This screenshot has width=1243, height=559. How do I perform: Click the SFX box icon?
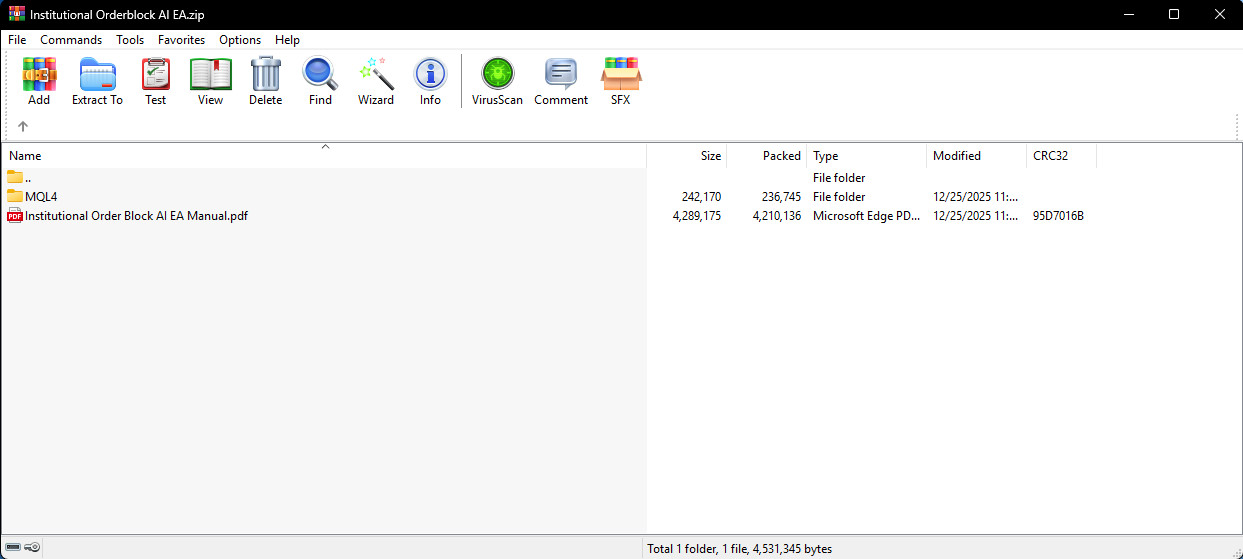click(621, 74)
